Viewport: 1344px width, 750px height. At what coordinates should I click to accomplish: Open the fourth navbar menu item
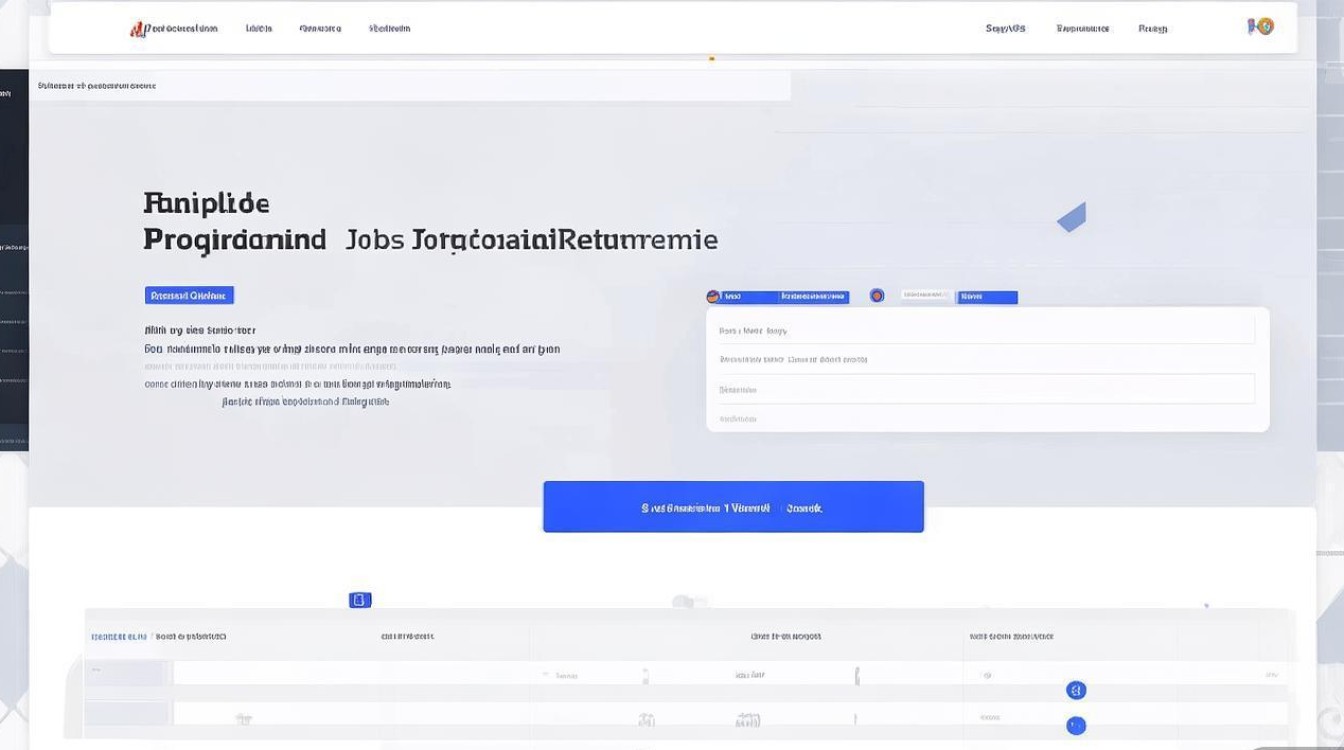389,29
